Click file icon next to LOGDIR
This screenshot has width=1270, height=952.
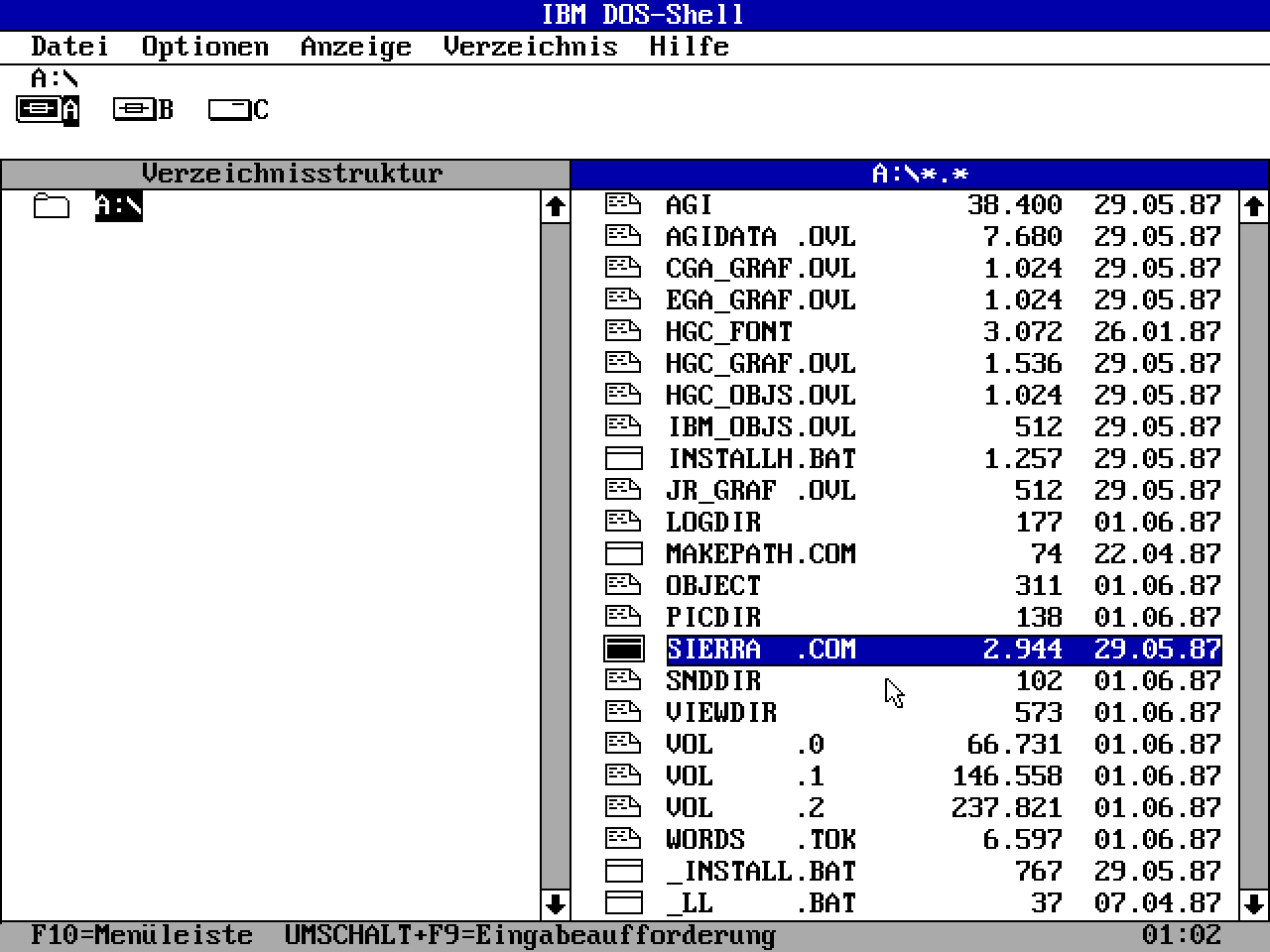623,522
